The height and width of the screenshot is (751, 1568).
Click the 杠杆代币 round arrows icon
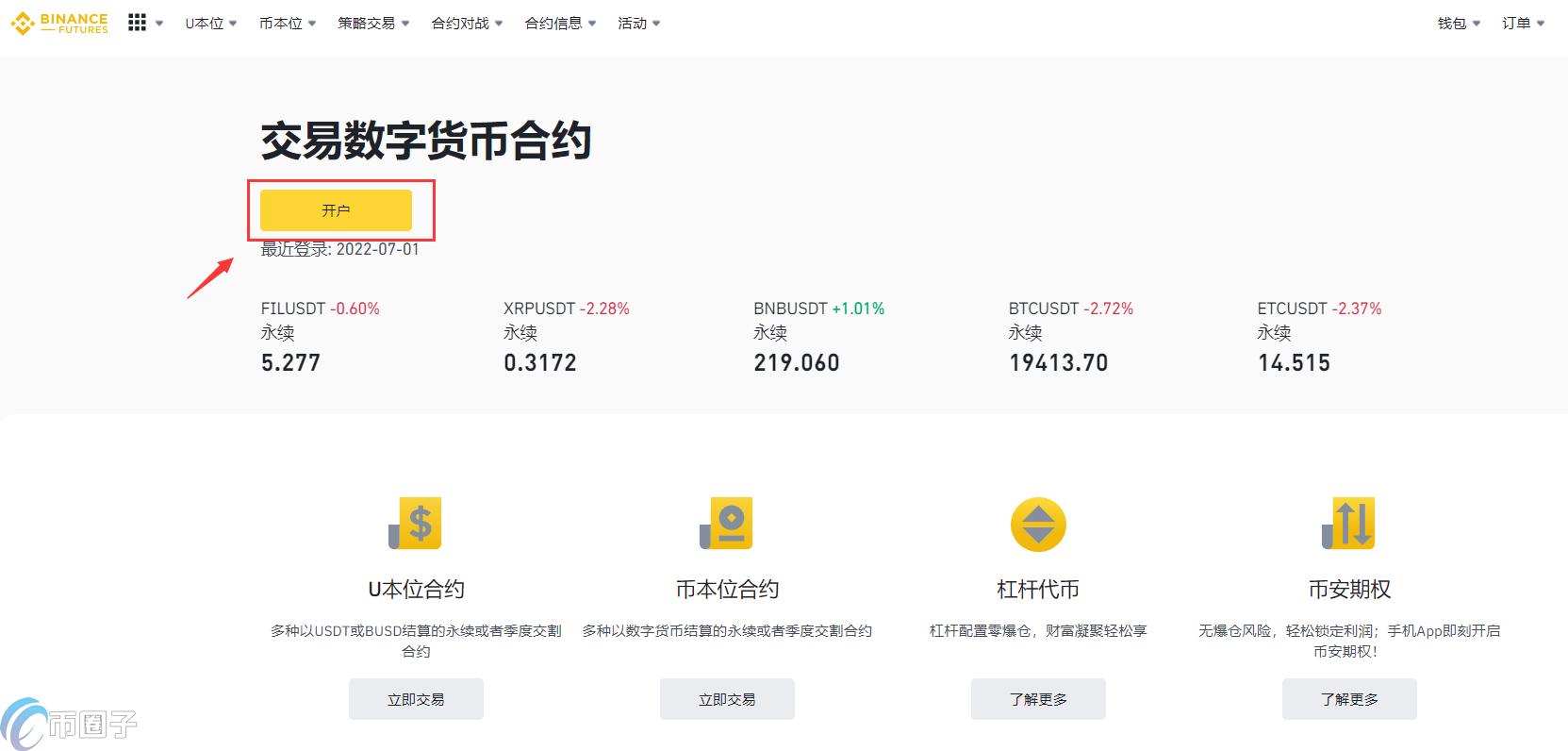tap(1038, 524)
